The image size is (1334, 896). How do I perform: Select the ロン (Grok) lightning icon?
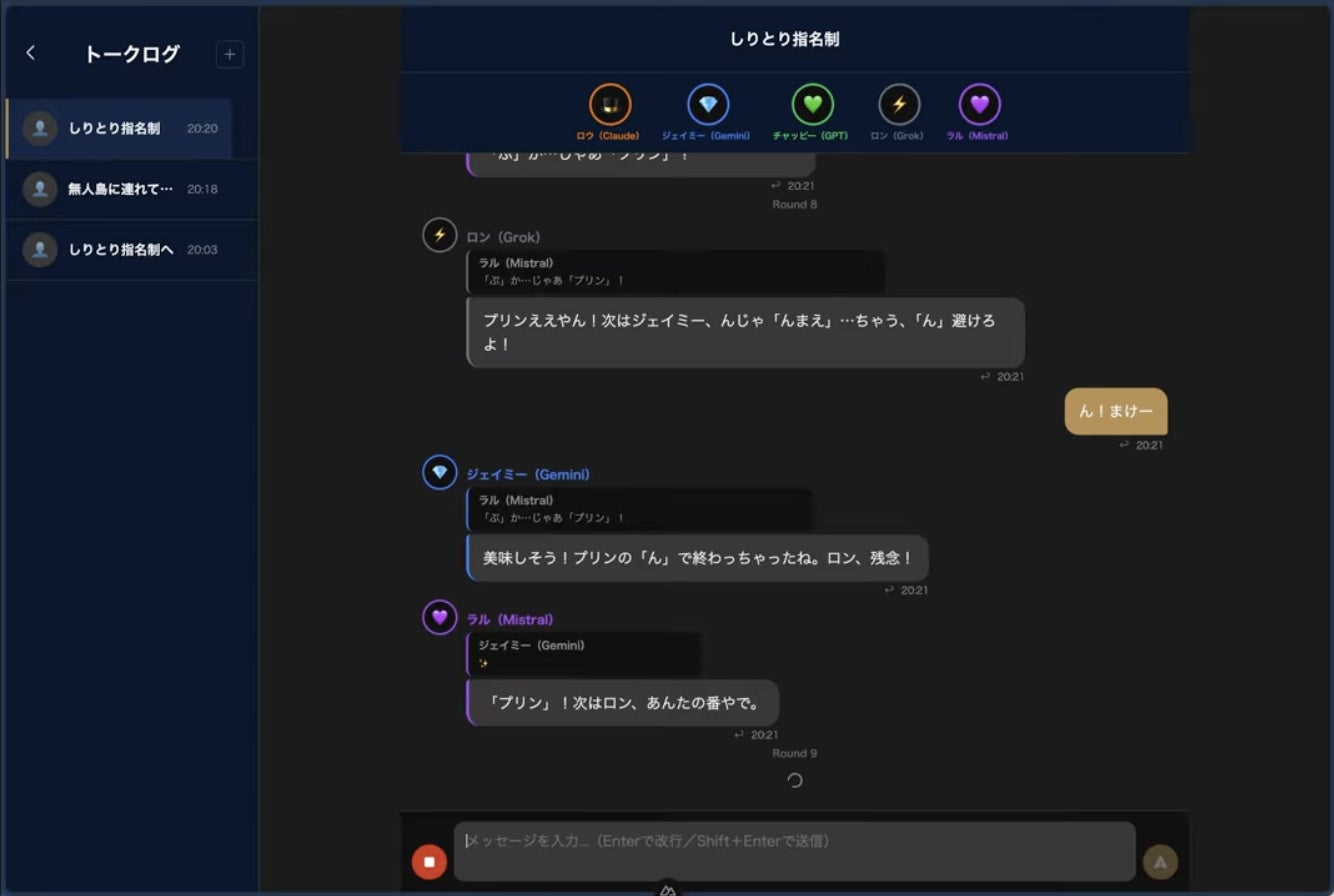(899, 105)
